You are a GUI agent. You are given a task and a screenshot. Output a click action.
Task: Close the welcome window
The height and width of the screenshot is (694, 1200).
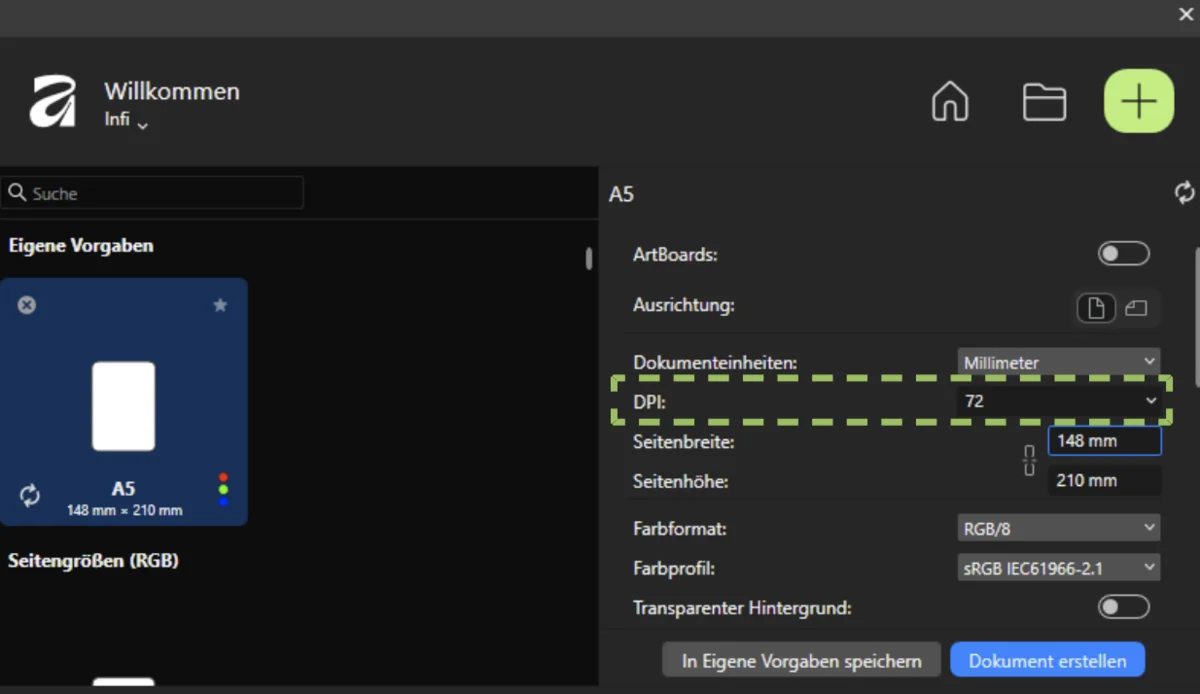[1186, 14]
